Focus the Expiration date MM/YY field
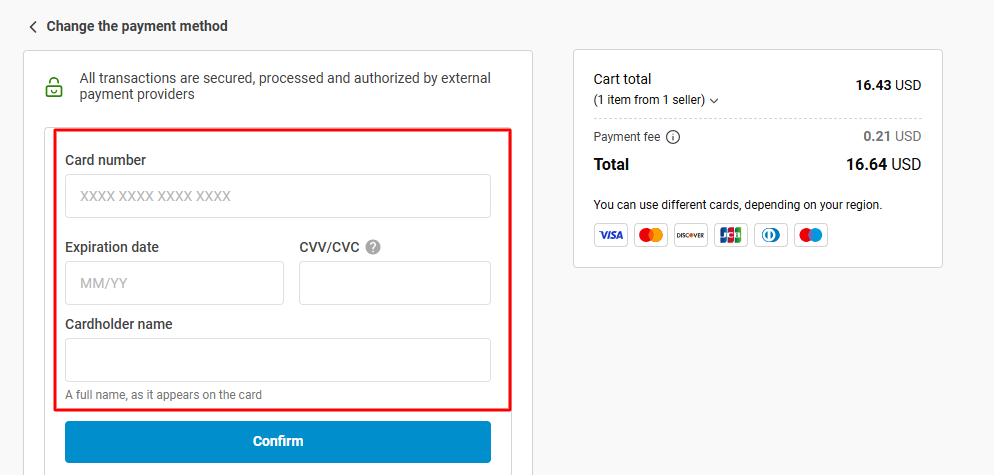The width and height of the screenshot is (994, 475). (174, 283)
